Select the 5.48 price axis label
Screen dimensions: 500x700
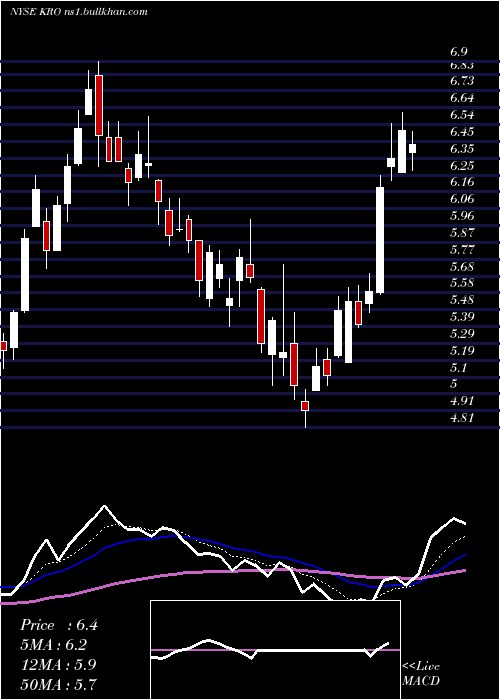tap(462, 300)
